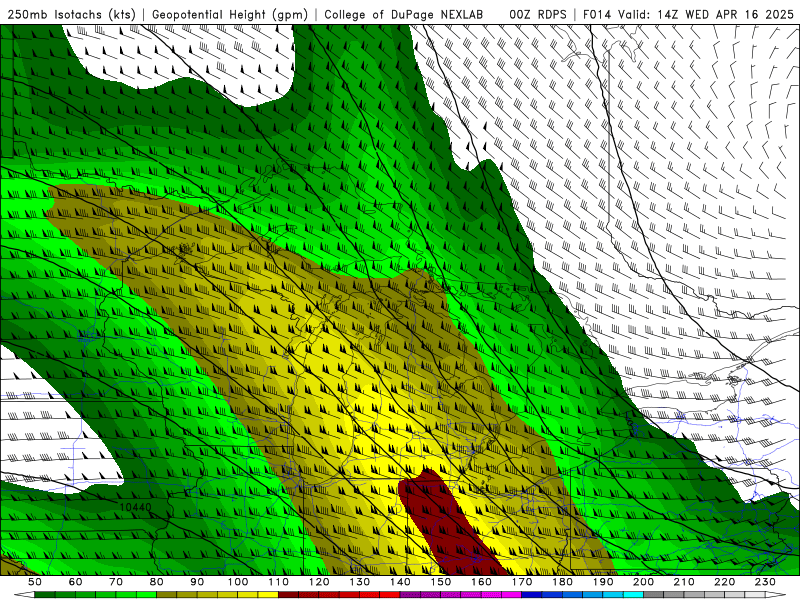Viewport: 800px width, 600px height.
Task: Click the 150 knot legend label
Action: (441, 582)
